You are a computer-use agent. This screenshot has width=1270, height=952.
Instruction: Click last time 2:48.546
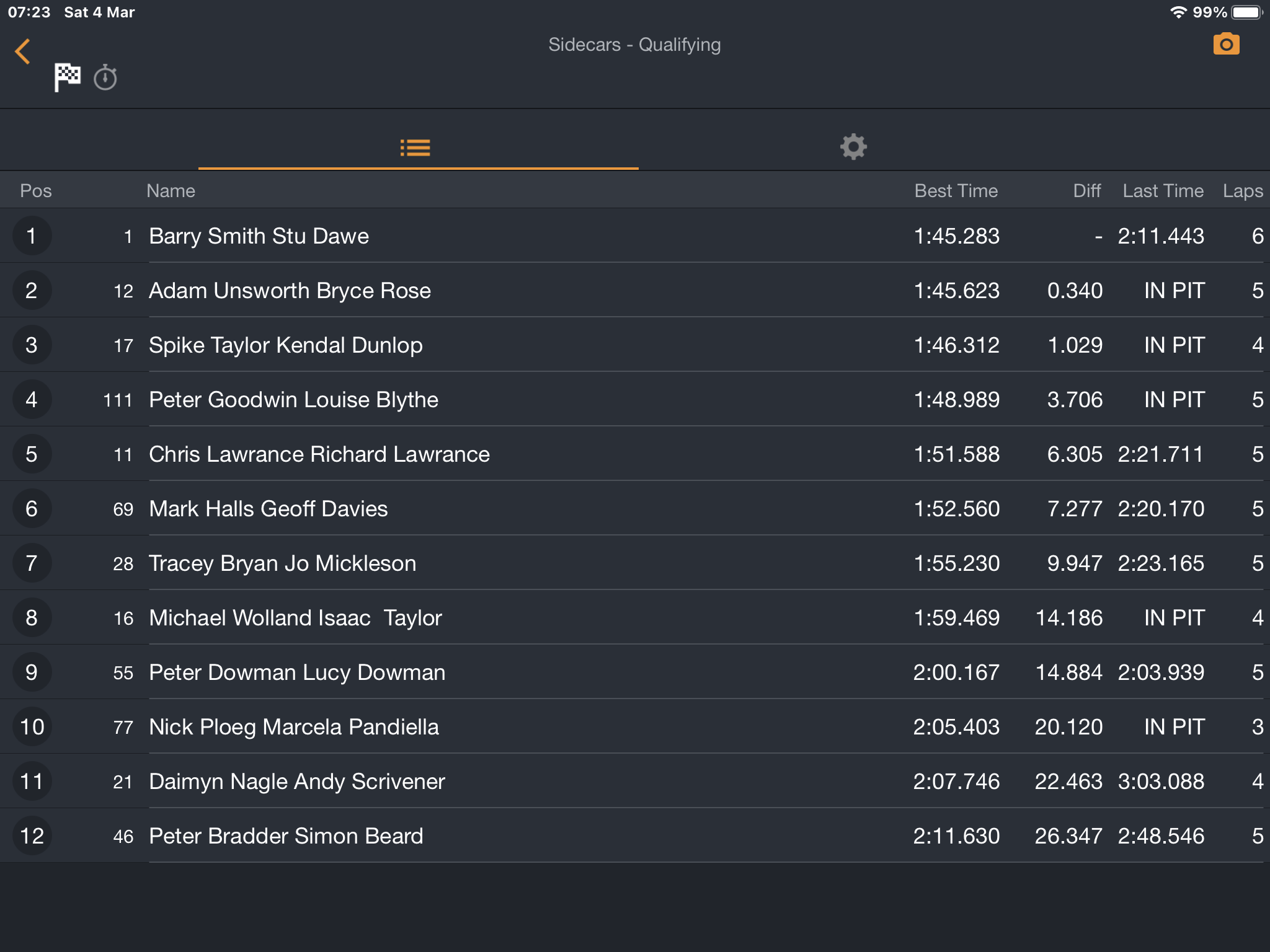1161,836
